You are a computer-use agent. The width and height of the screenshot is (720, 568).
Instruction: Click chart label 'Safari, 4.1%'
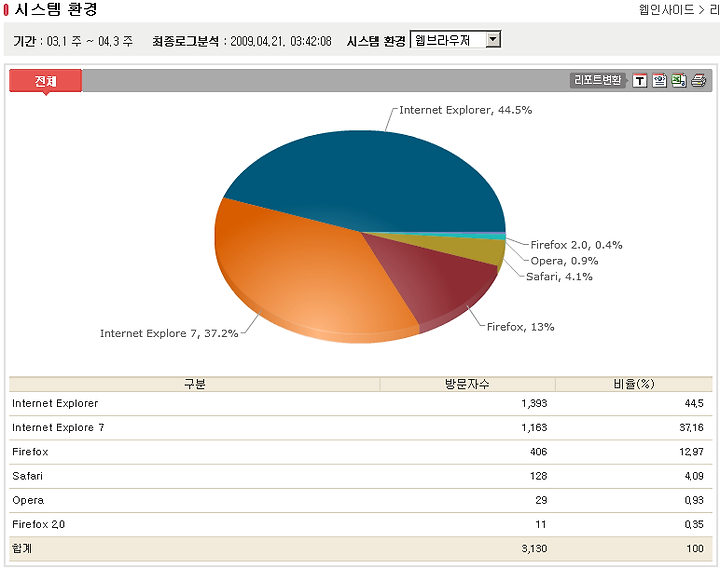tap(559, 276)
